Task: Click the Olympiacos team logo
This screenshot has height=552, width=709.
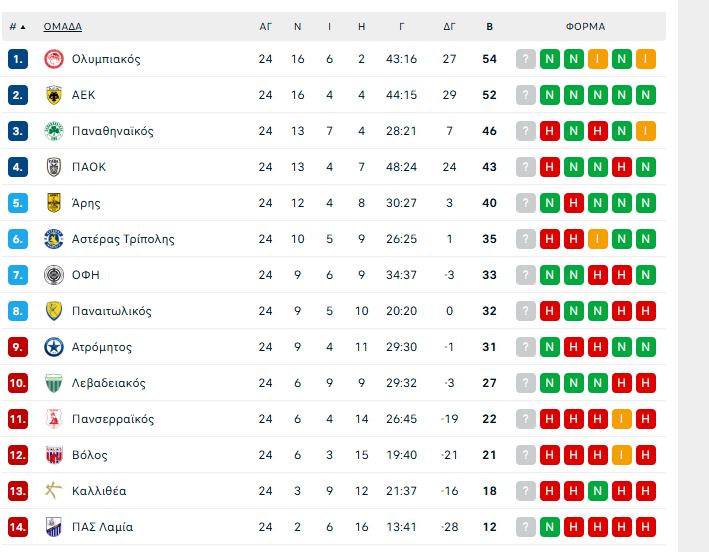Action: click(53, 59)
